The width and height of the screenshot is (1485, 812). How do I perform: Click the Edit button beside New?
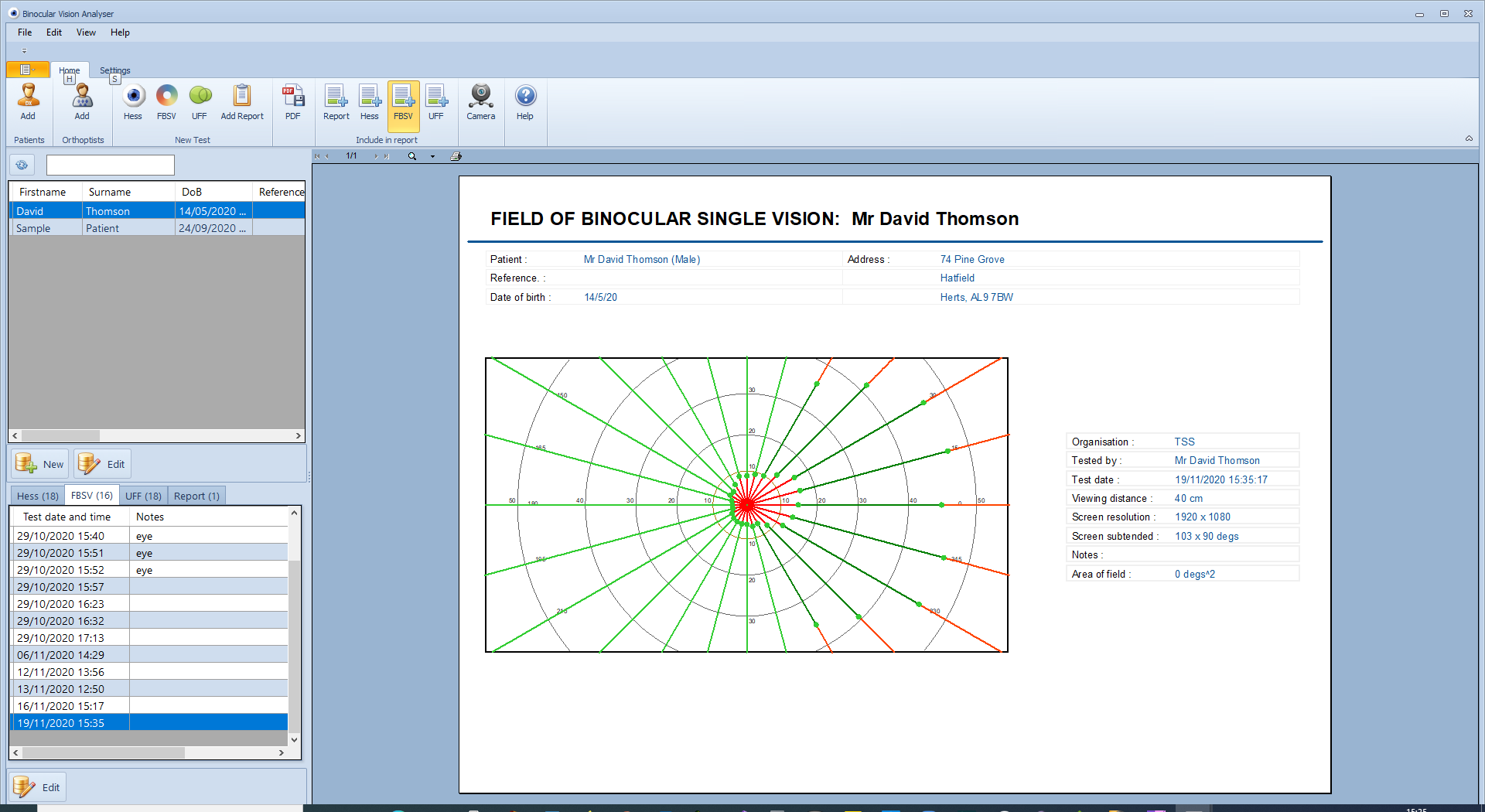(103, 464)
